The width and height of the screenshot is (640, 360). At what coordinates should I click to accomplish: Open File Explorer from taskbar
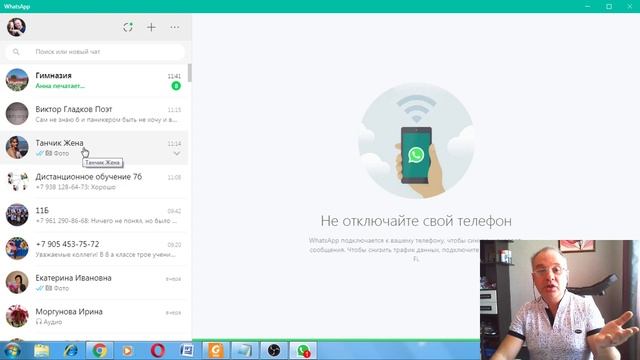(41, 351)
